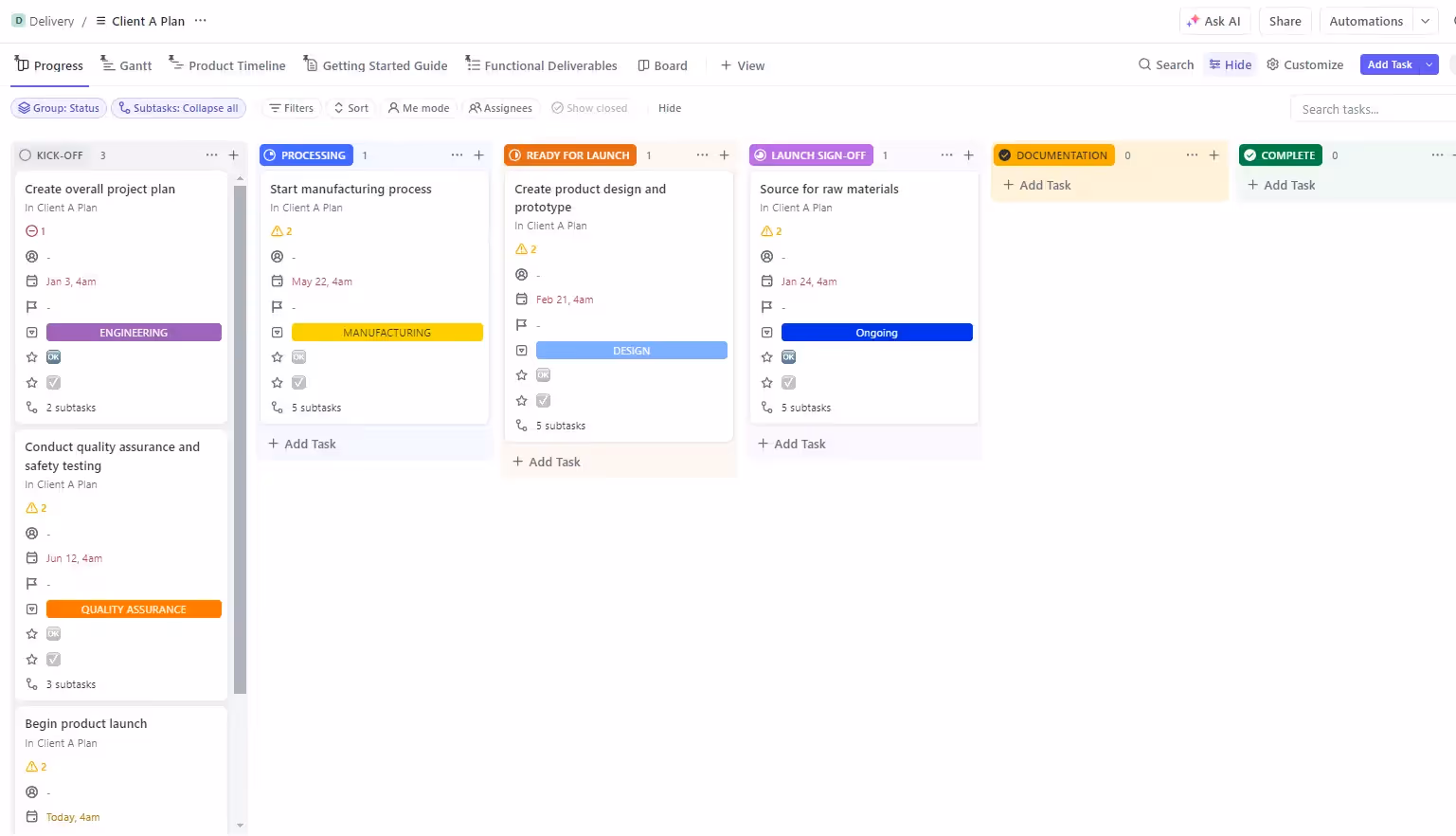Enable Show closed tasks

tap(590, 107)
